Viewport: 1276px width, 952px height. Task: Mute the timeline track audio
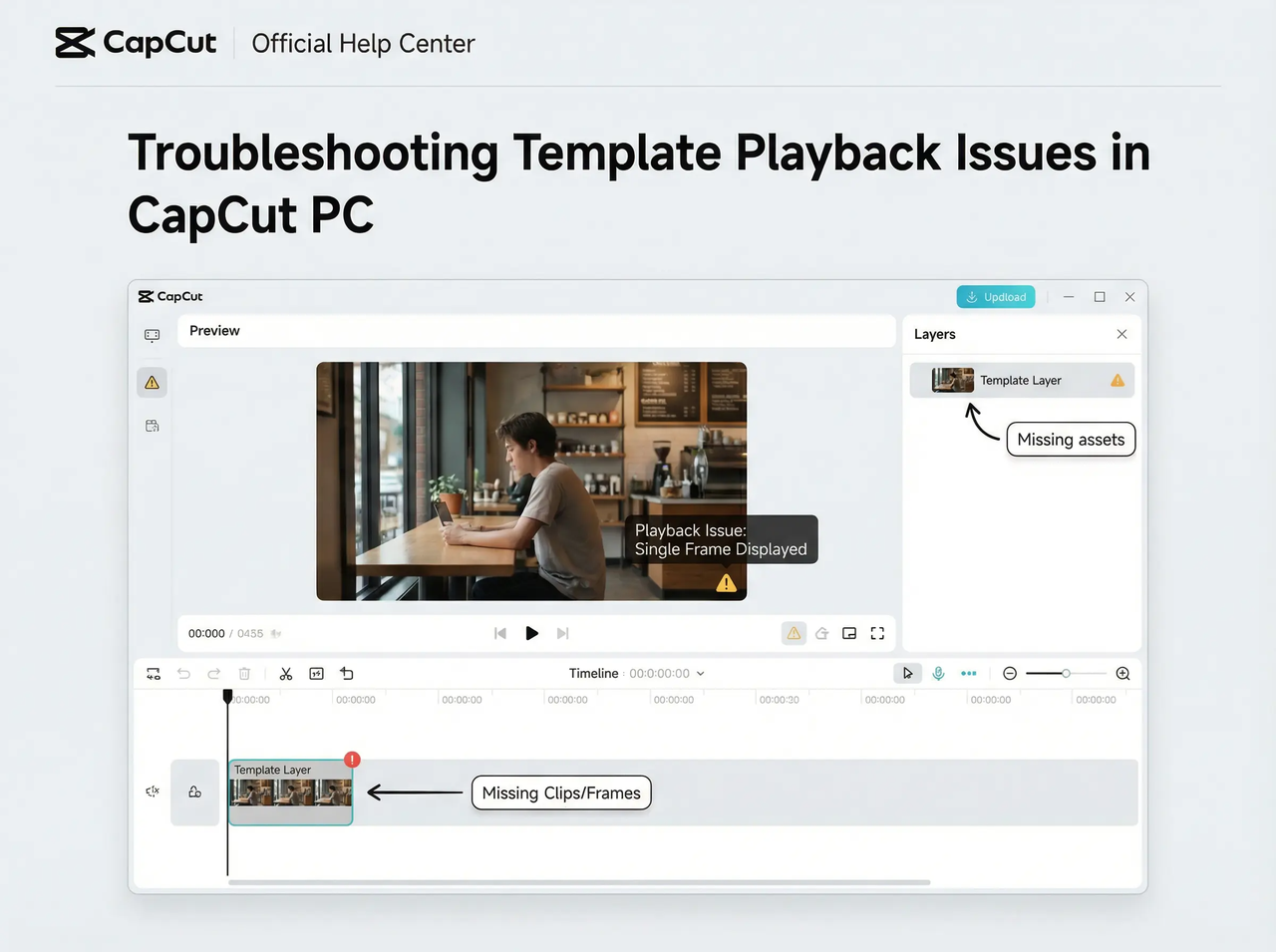point(152,791)
